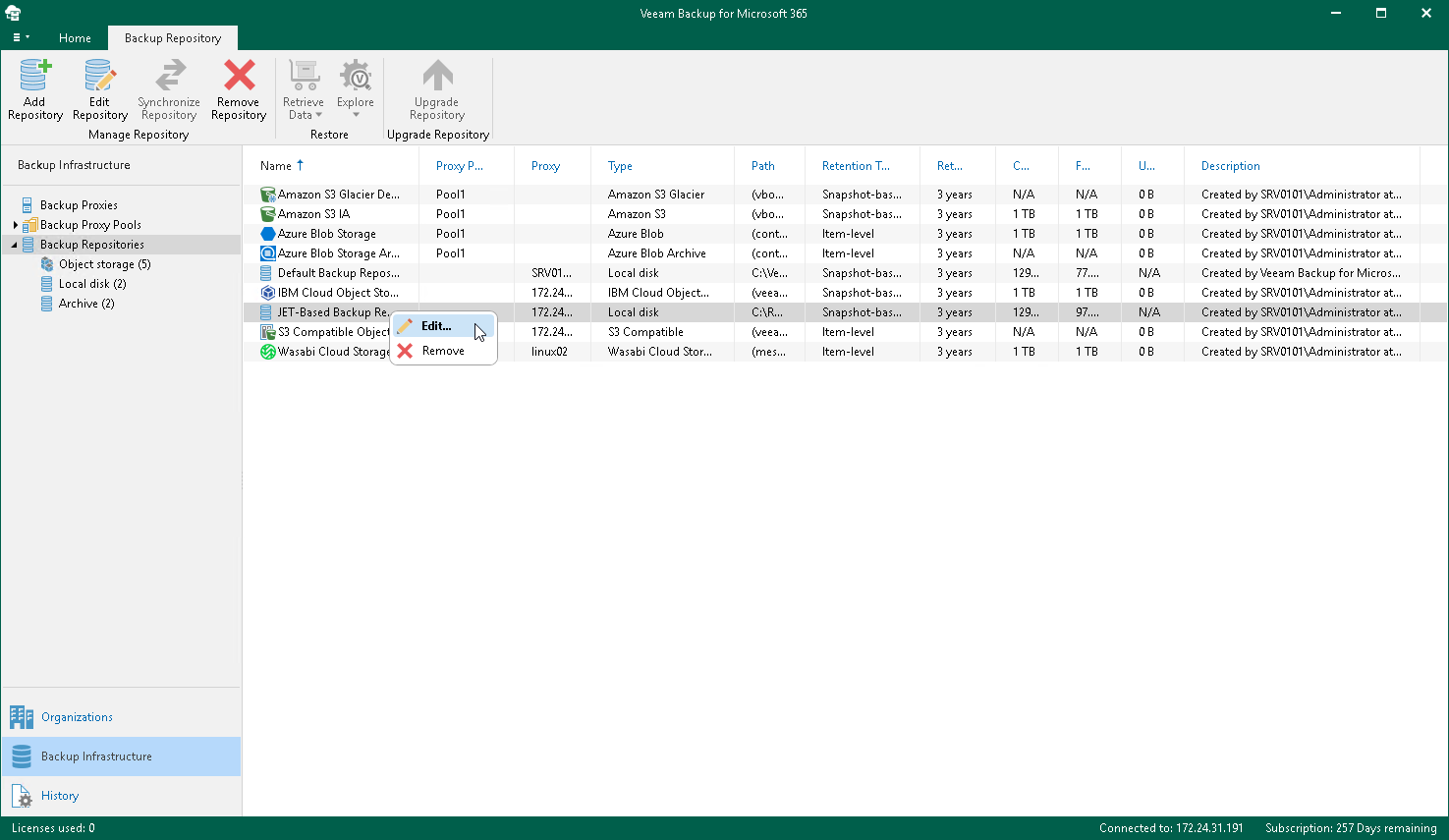
Task: Open the Backup Infrastructure navigation pane
Action: point(121,756)
